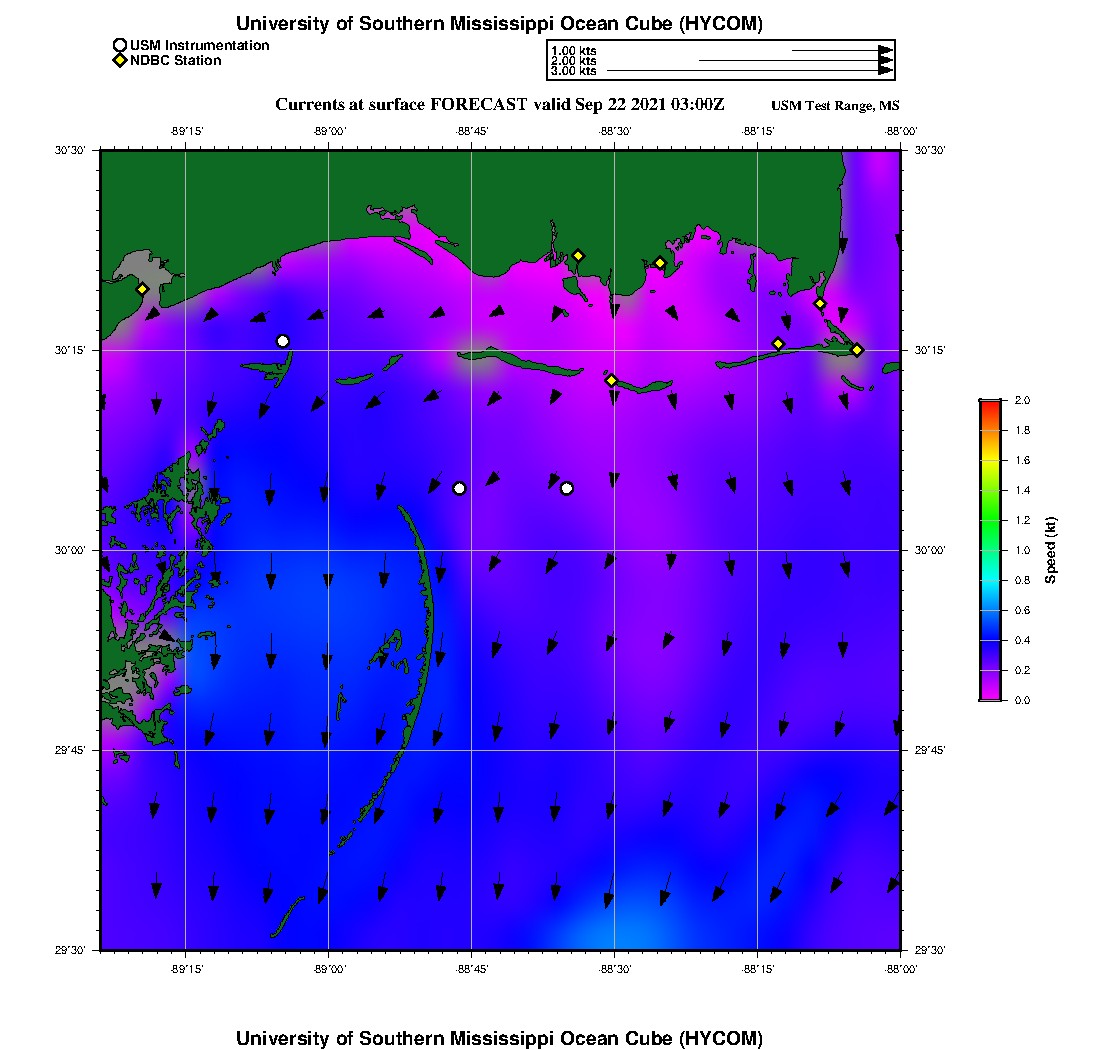Click the NDBC diamond on the island at -88°30'

point(612,380)
